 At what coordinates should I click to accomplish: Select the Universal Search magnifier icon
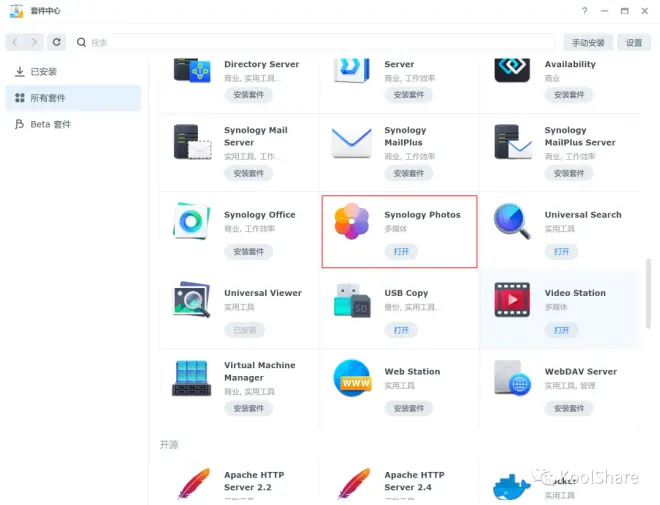512,221
